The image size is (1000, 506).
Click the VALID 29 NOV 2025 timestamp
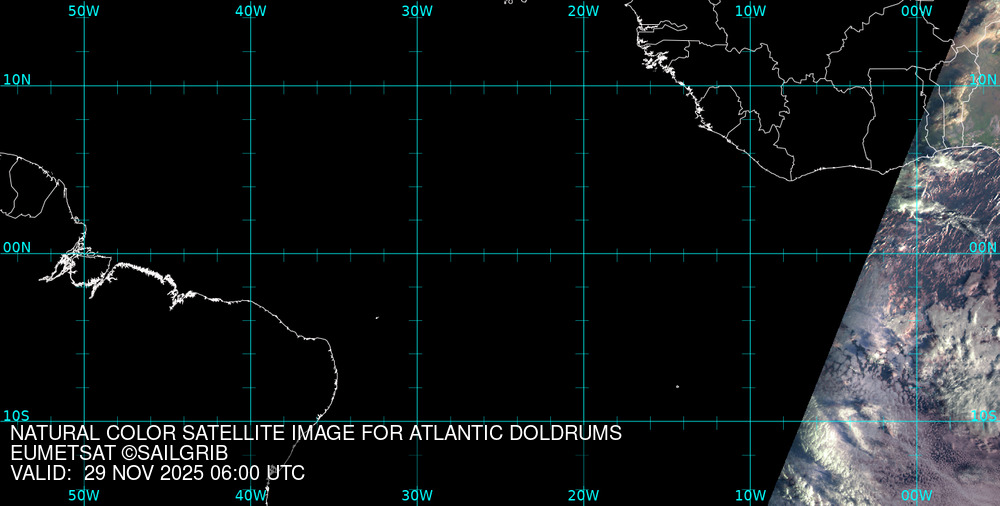pyautogui.click(x=157, y=473)
